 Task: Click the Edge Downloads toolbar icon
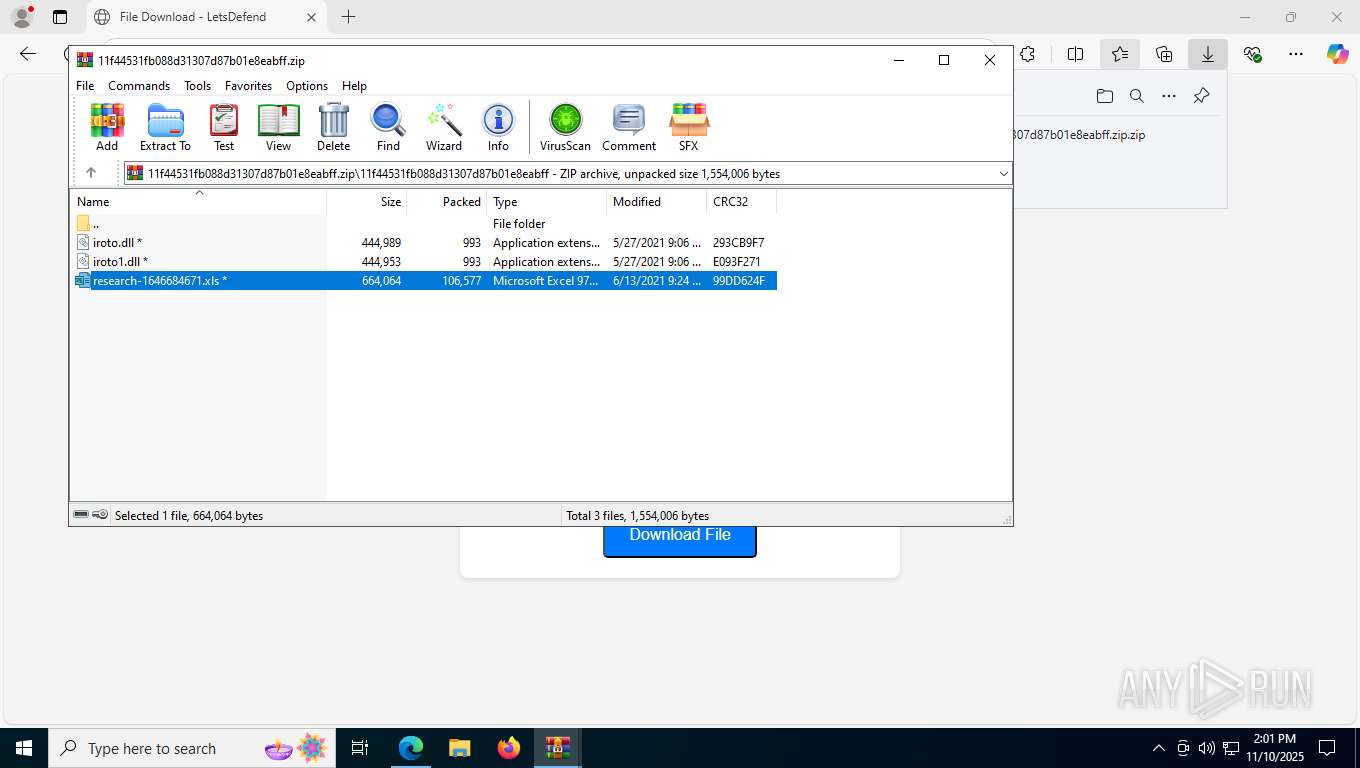point(1208,54)
